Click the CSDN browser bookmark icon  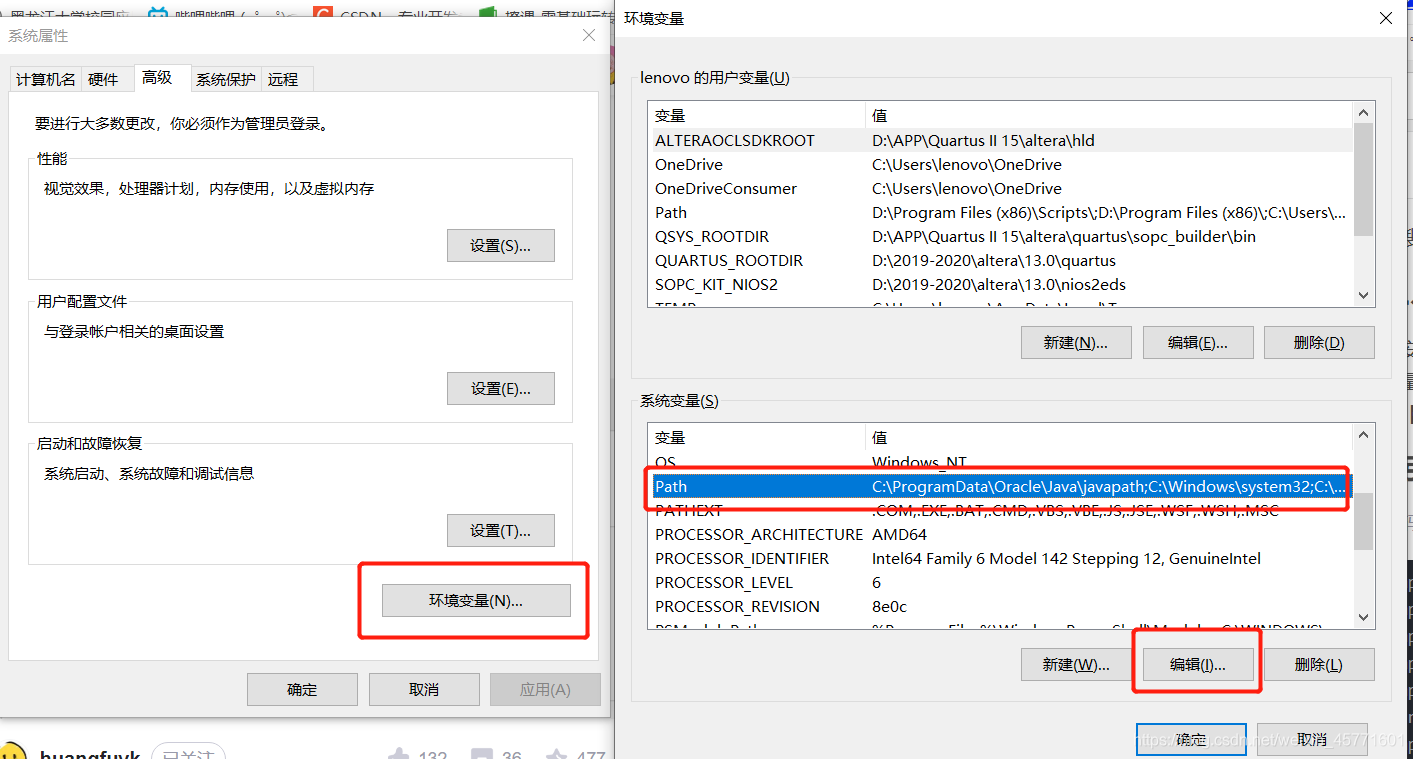[322, 11]
